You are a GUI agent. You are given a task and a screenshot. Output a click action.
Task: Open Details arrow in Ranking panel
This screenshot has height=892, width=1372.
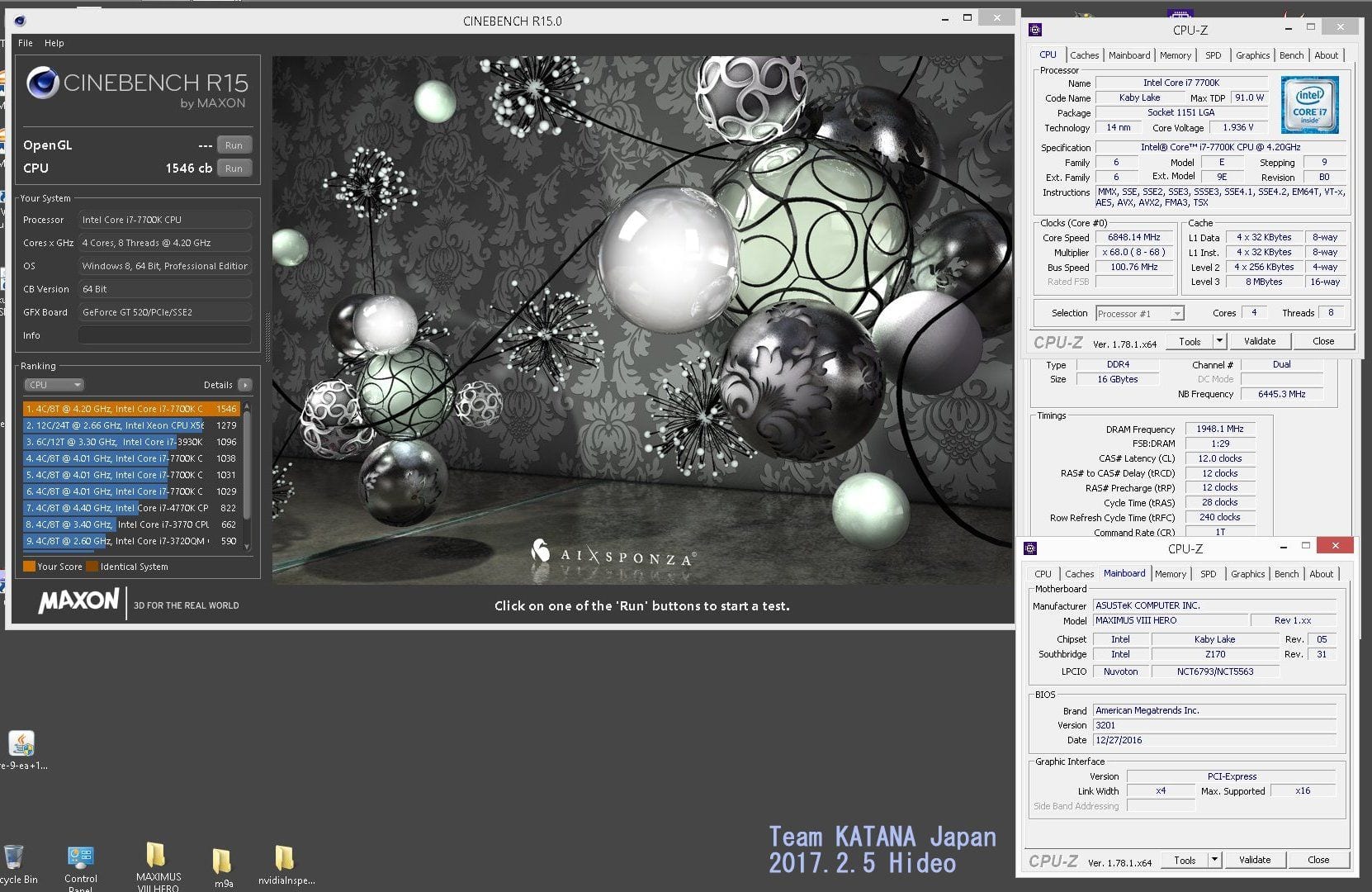coord(245,385)
